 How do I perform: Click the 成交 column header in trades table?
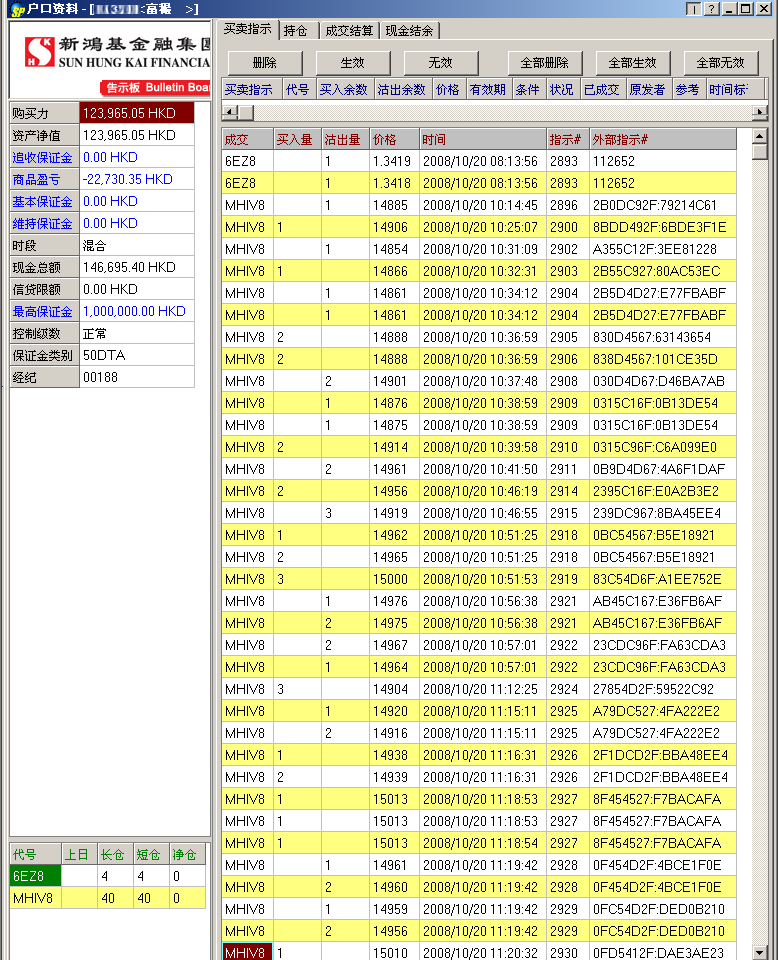247,140
